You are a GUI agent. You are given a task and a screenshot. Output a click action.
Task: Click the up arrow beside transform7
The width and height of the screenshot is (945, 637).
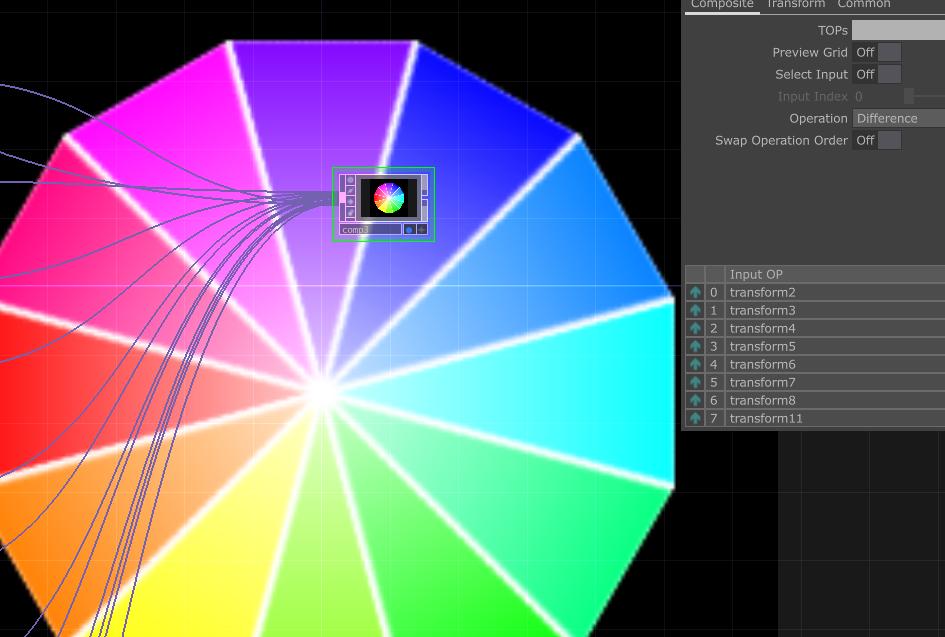pyautogui.click(x=695, y=382)
